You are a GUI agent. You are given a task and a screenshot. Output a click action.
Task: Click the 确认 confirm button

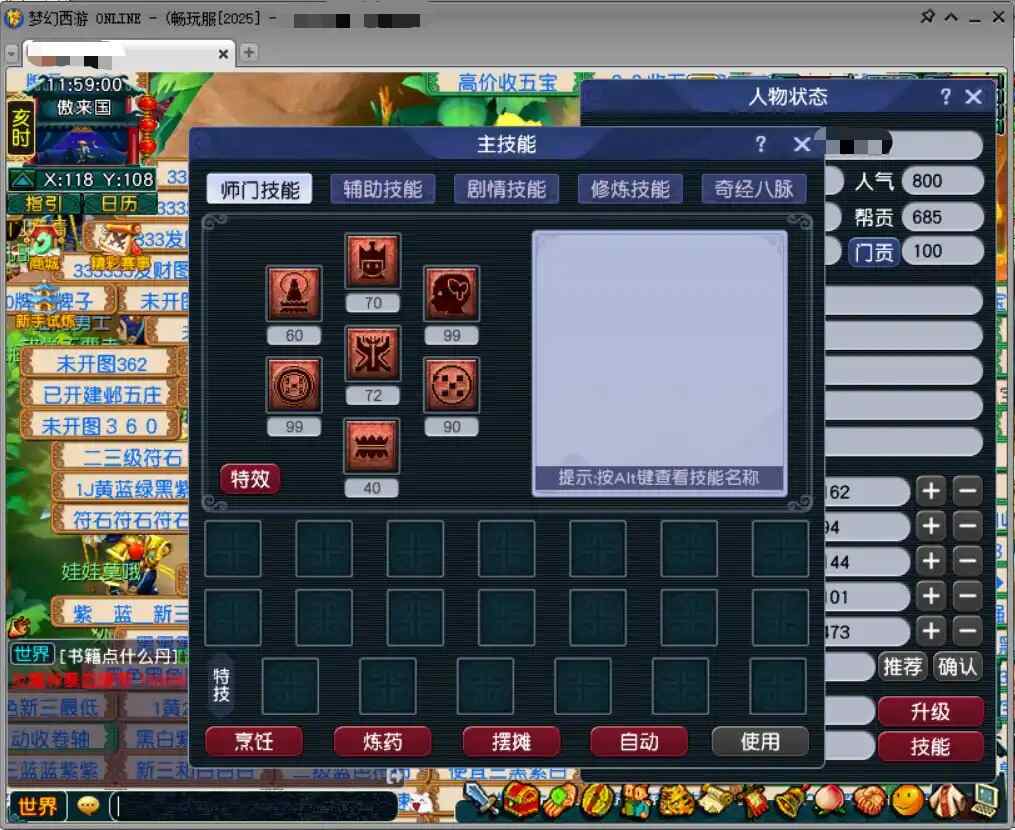957,667
